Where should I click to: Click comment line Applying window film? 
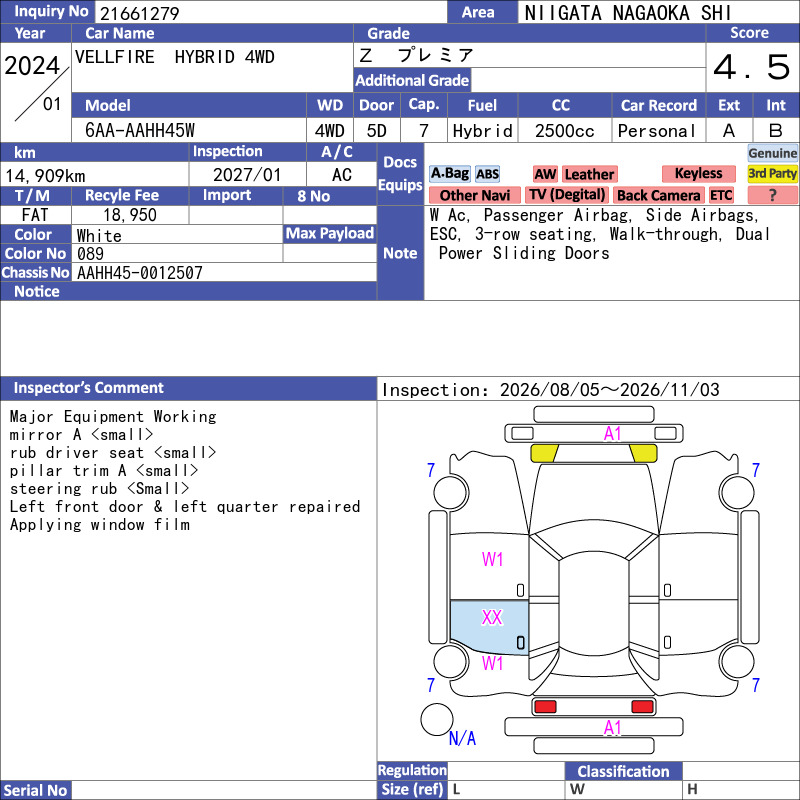click(99, 525)
